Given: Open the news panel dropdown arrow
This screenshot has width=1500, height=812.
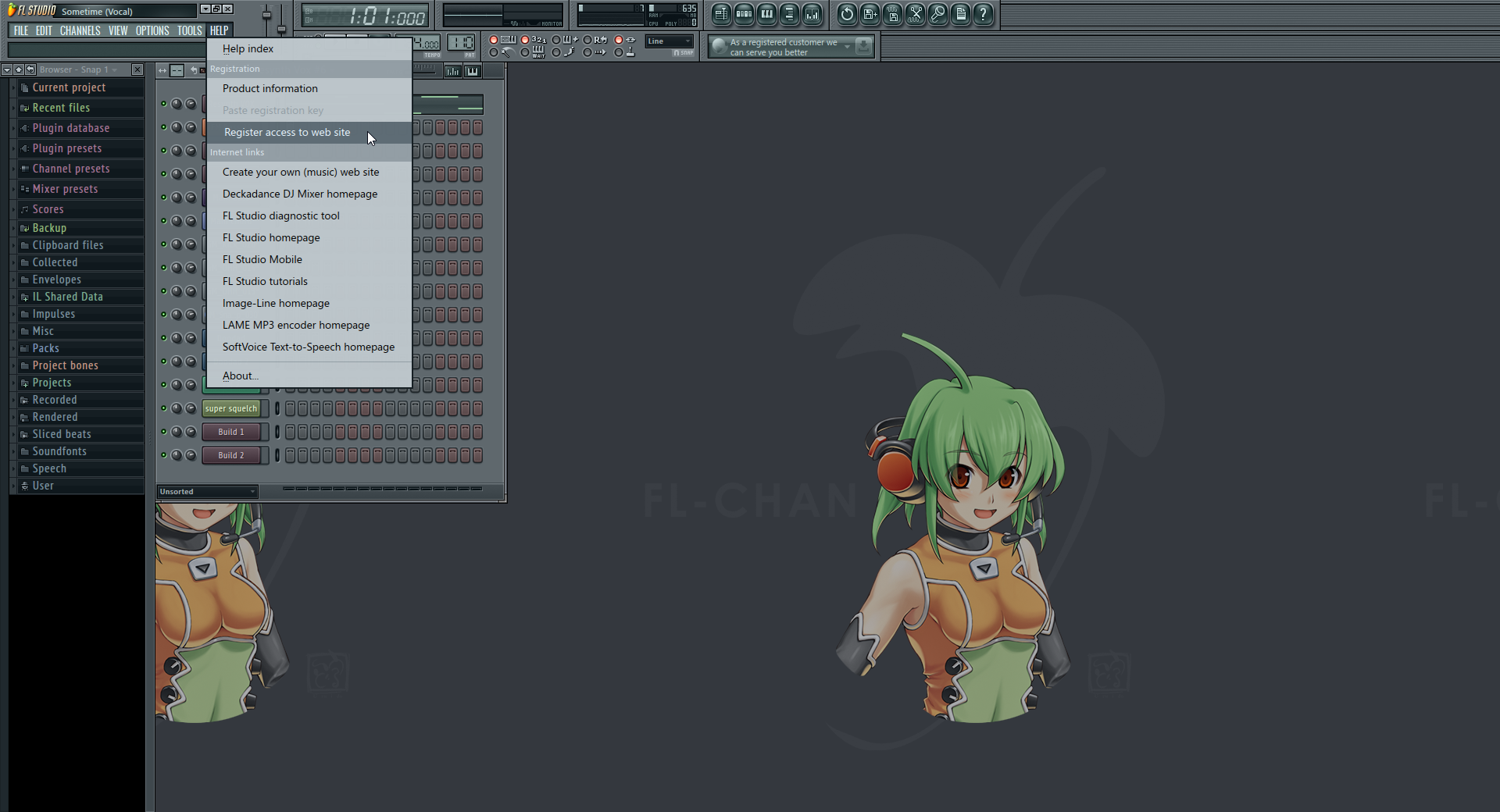Looking at the screenshot, I should [847, 47].
